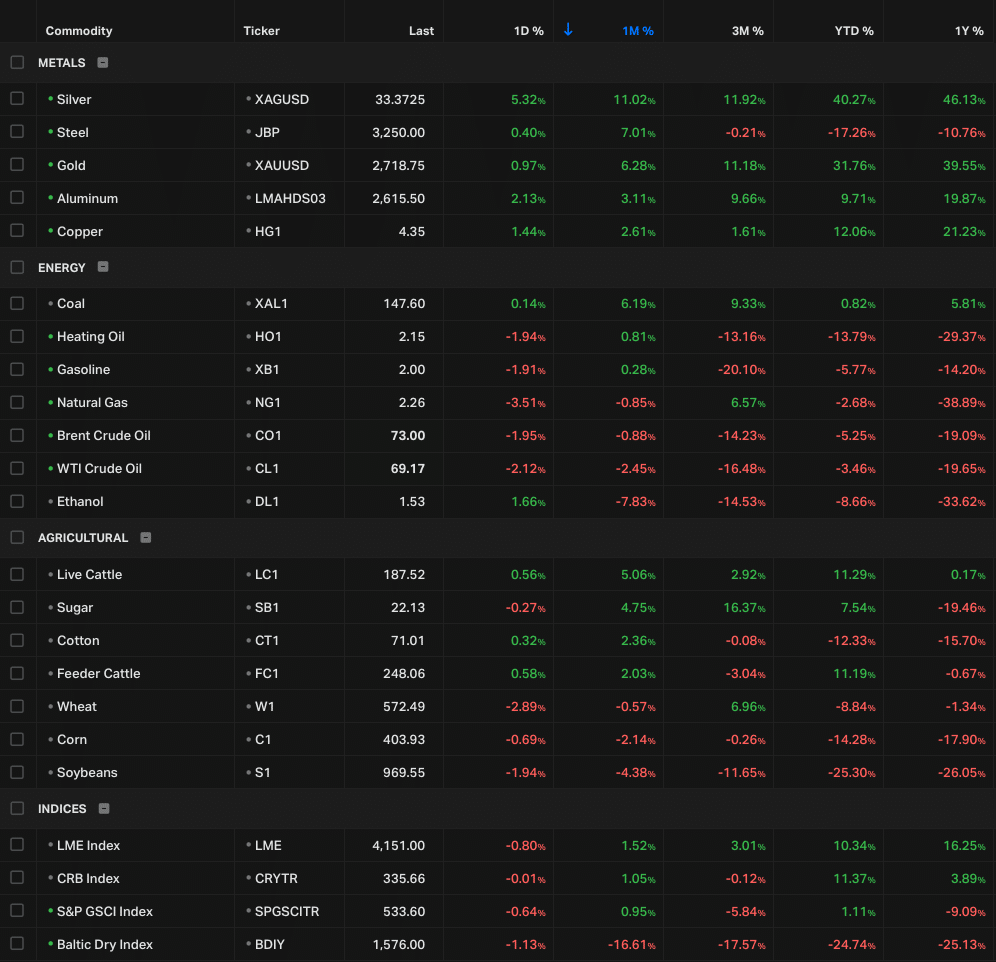996x962 pixels.
Task: Sort by the 3M % column header
Action: pyautogui.click(x=748, y=30)
